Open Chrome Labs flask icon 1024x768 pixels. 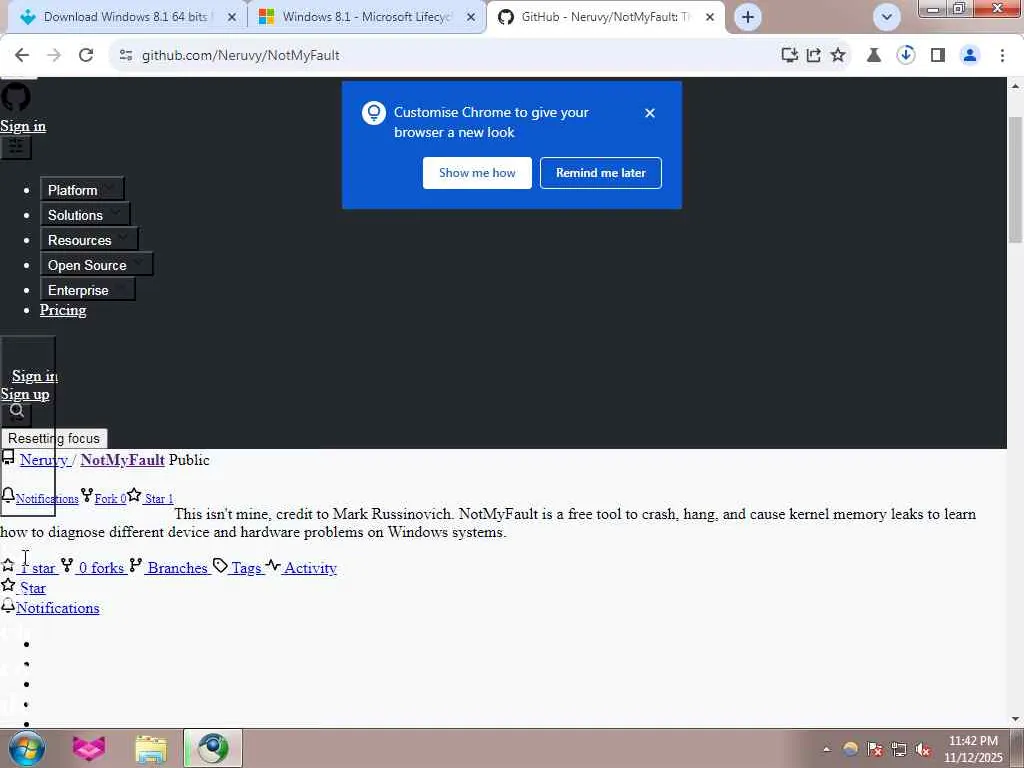(874, 56)
